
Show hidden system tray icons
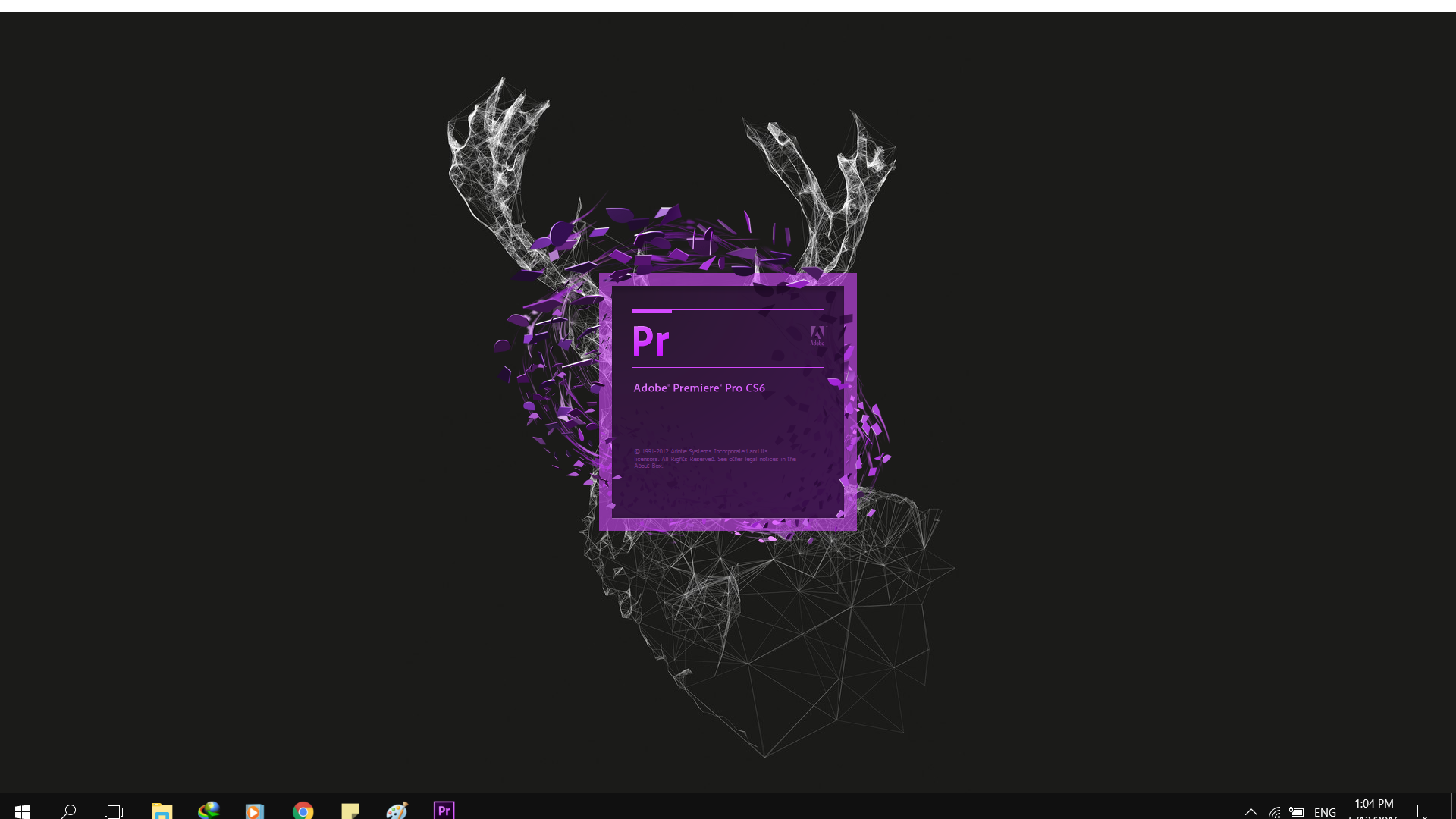[1251, 812]
